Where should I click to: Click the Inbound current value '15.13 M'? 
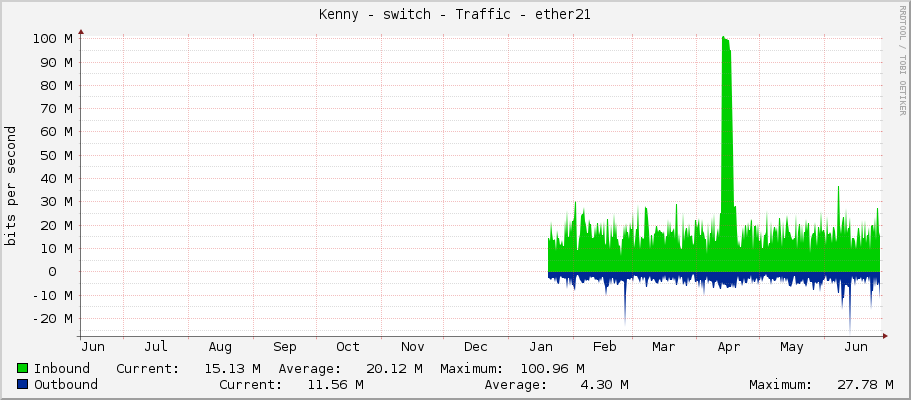pyautogui.click(x=232, y=369)
